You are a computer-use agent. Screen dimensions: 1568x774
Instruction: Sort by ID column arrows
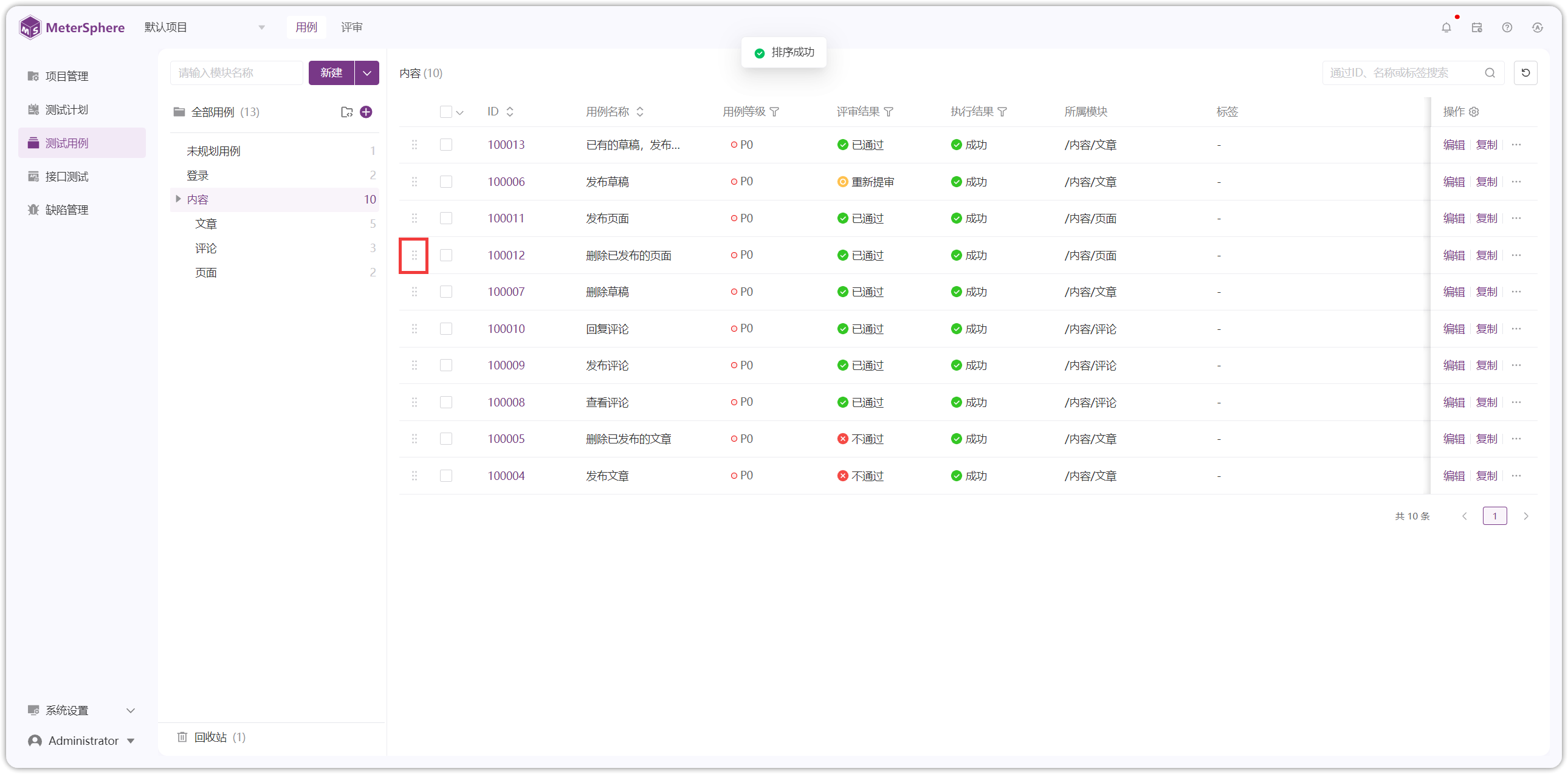510,112
